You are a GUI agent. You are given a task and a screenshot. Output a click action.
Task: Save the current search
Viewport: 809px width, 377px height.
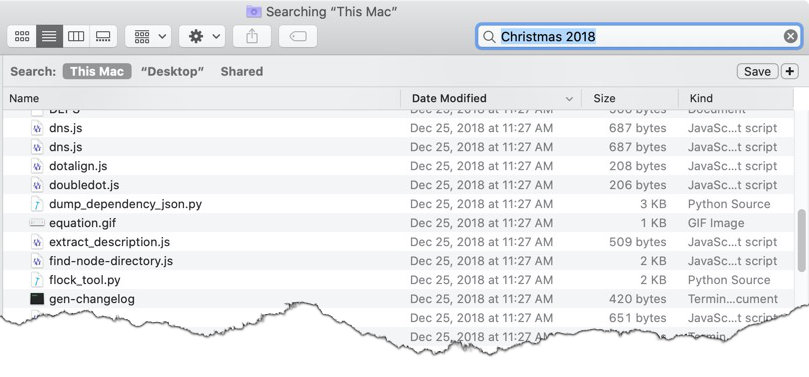[757, 71]
